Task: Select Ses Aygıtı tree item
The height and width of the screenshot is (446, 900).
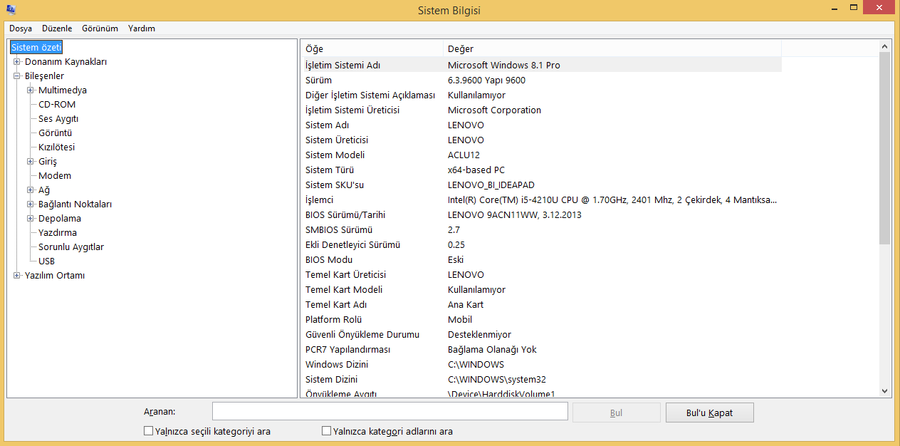Action: click(x=59, y=119)
